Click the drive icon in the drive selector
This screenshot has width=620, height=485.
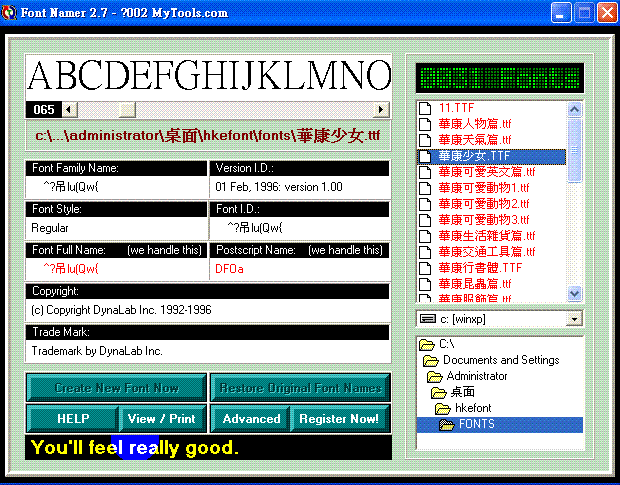pos(428,319)
